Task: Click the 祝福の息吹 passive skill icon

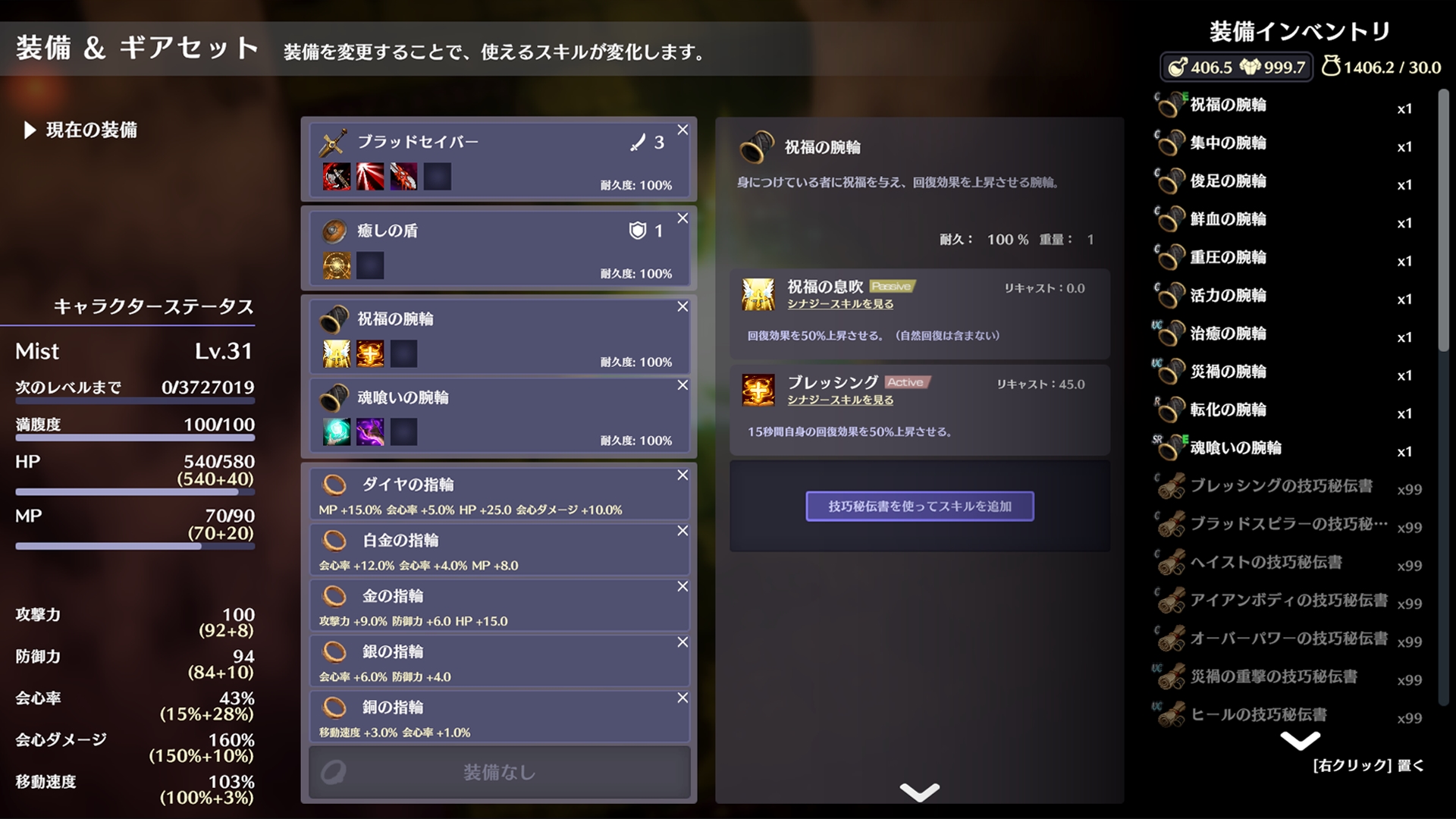Action: click(758, 294)
